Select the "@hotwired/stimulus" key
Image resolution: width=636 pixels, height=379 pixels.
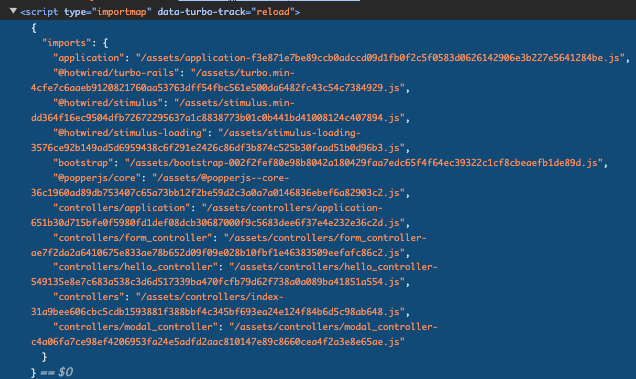[x=108, y=103]
